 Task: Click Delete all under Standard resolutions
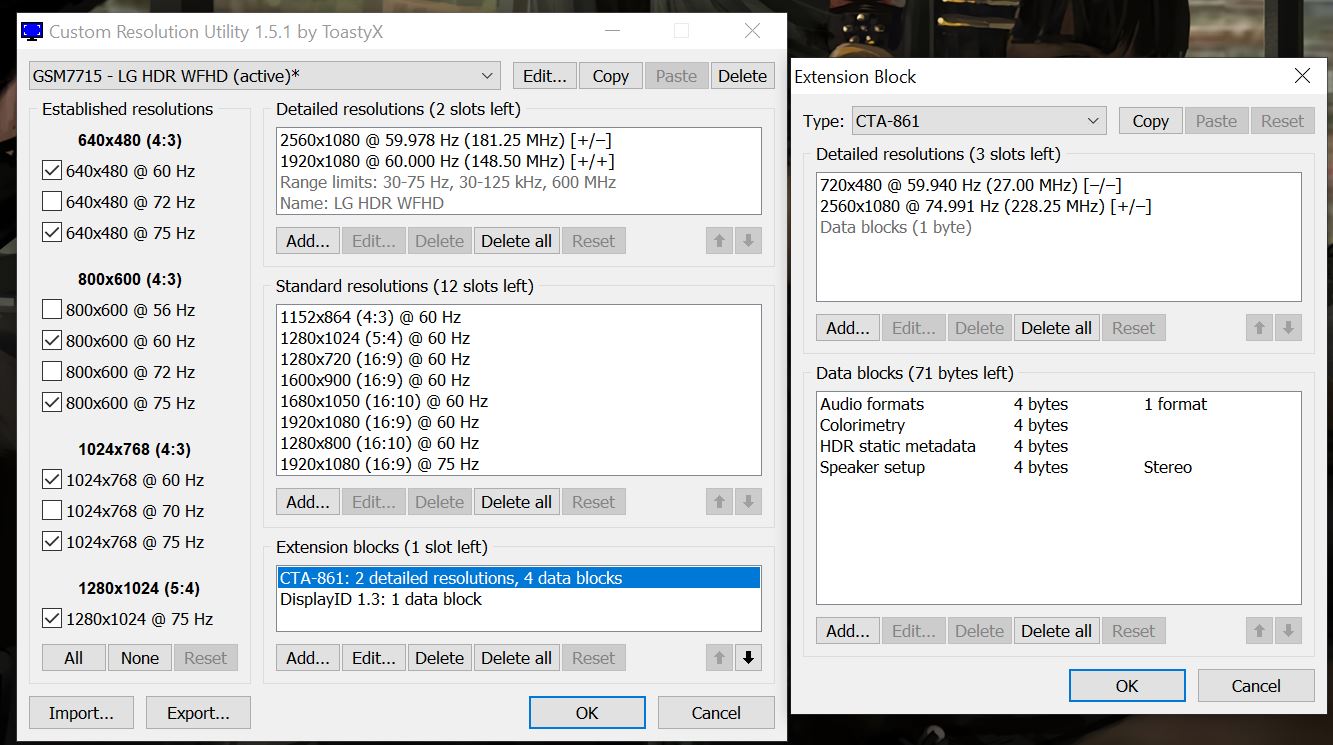pyautogui.click(x=516, y=502)
